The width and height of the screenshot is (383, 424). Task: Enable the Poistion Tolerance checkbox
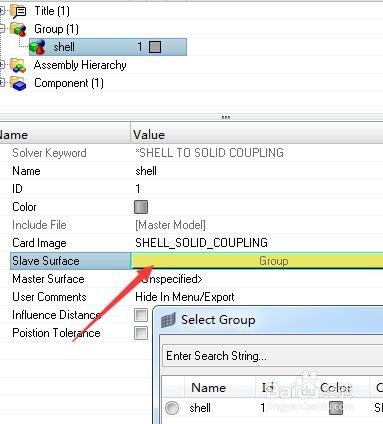tap(141, 333)
